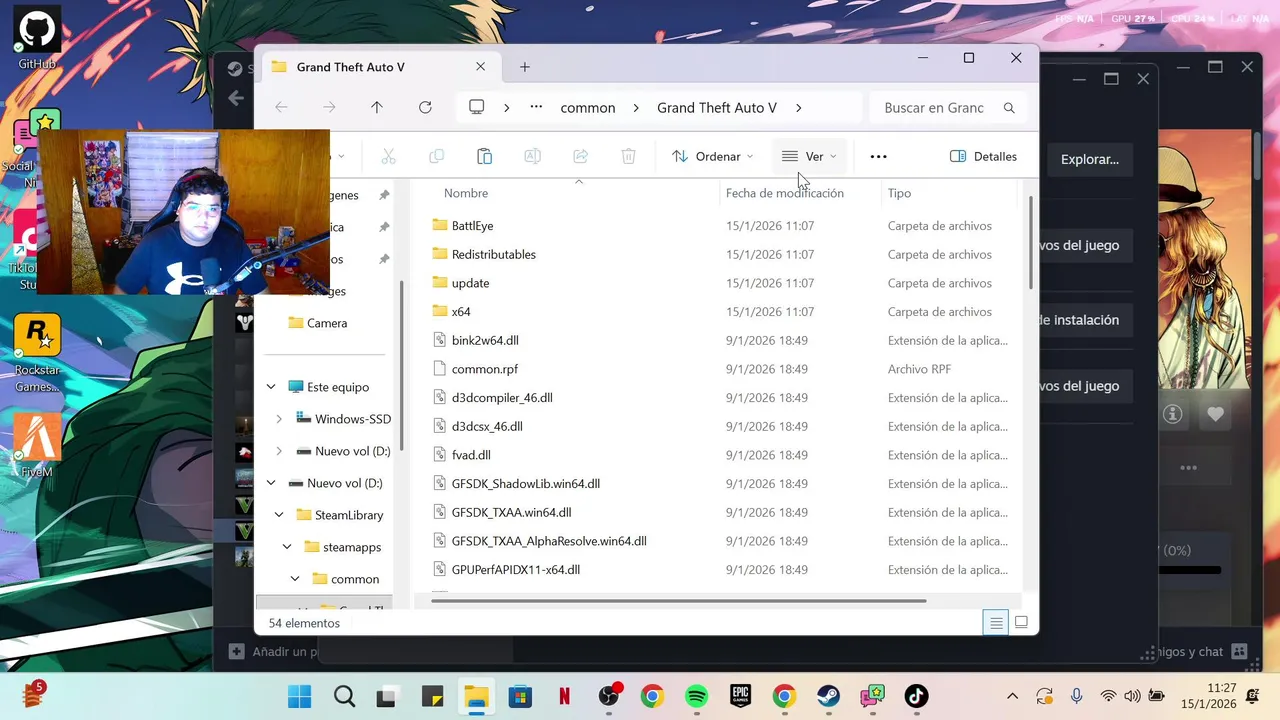
Task: Toggle the Detalles pane button
Action: coord(983,156)
